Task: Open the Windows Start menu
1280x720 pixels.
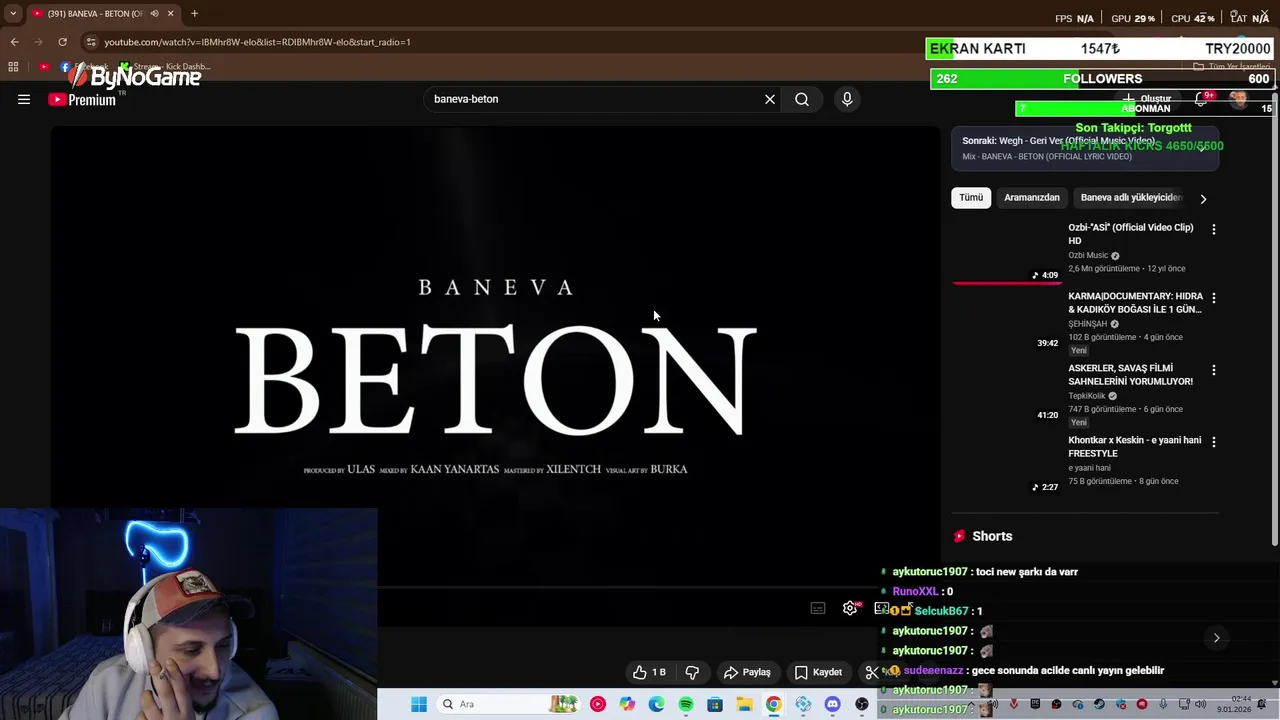Action: coord(419,704)
